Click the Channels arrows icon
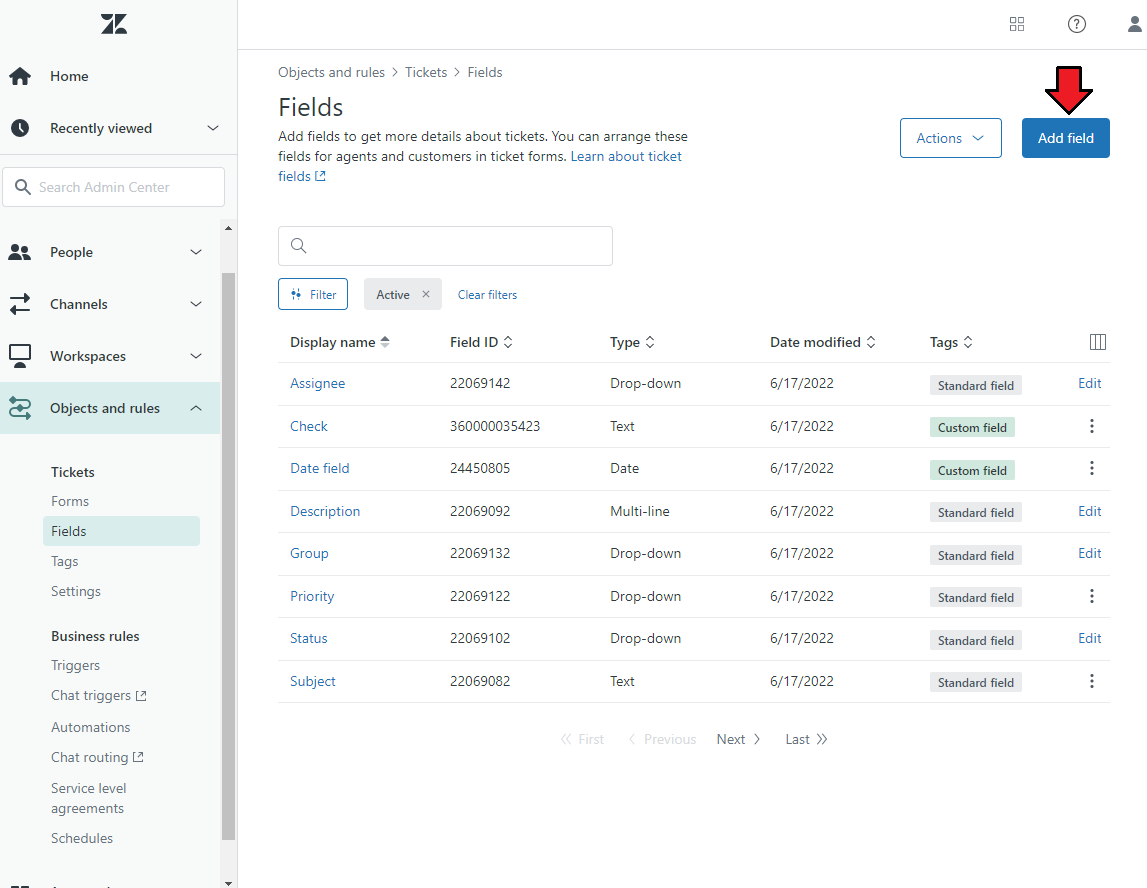The height and width of the screenshot is (888, 1147). coord(20,304)
